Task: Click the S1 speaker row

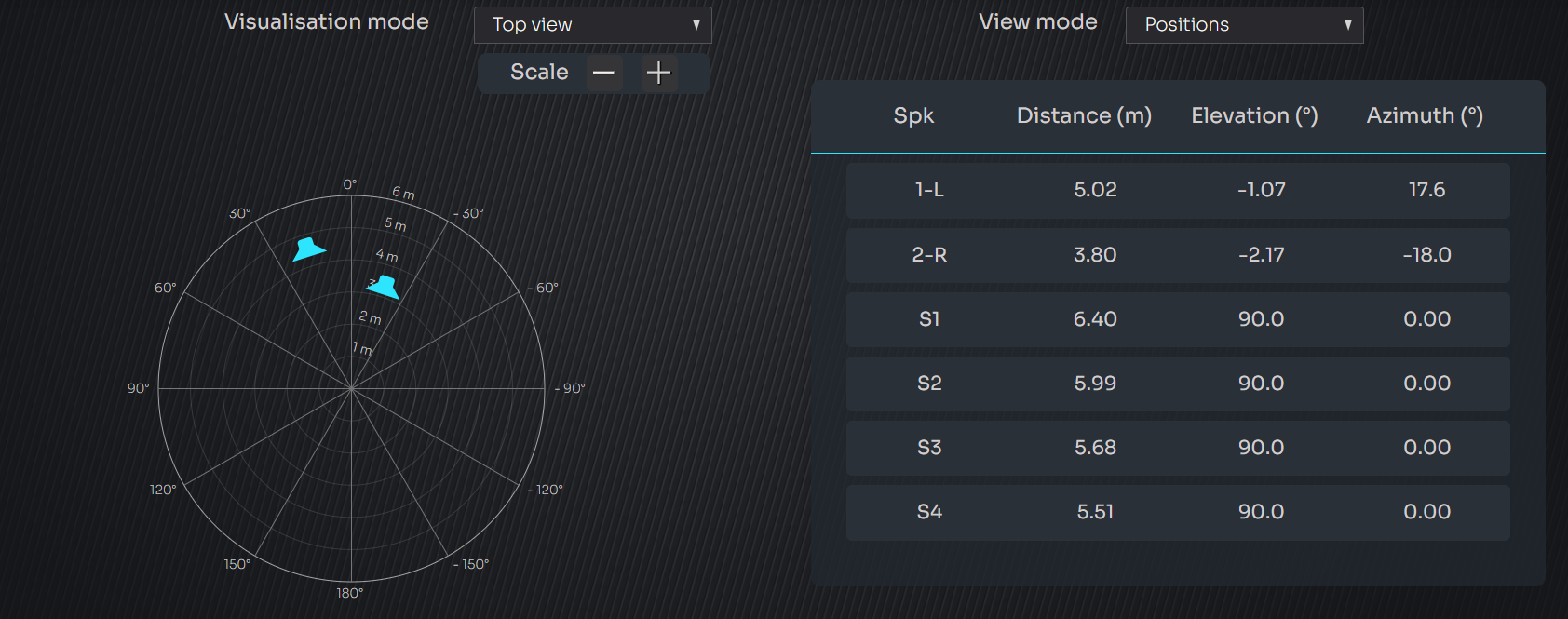Action: point(1178,319)
